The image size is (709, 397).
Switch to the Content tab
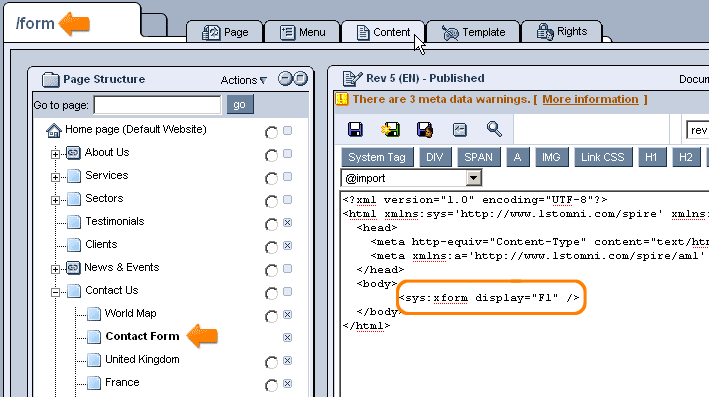tap(383, 32)
